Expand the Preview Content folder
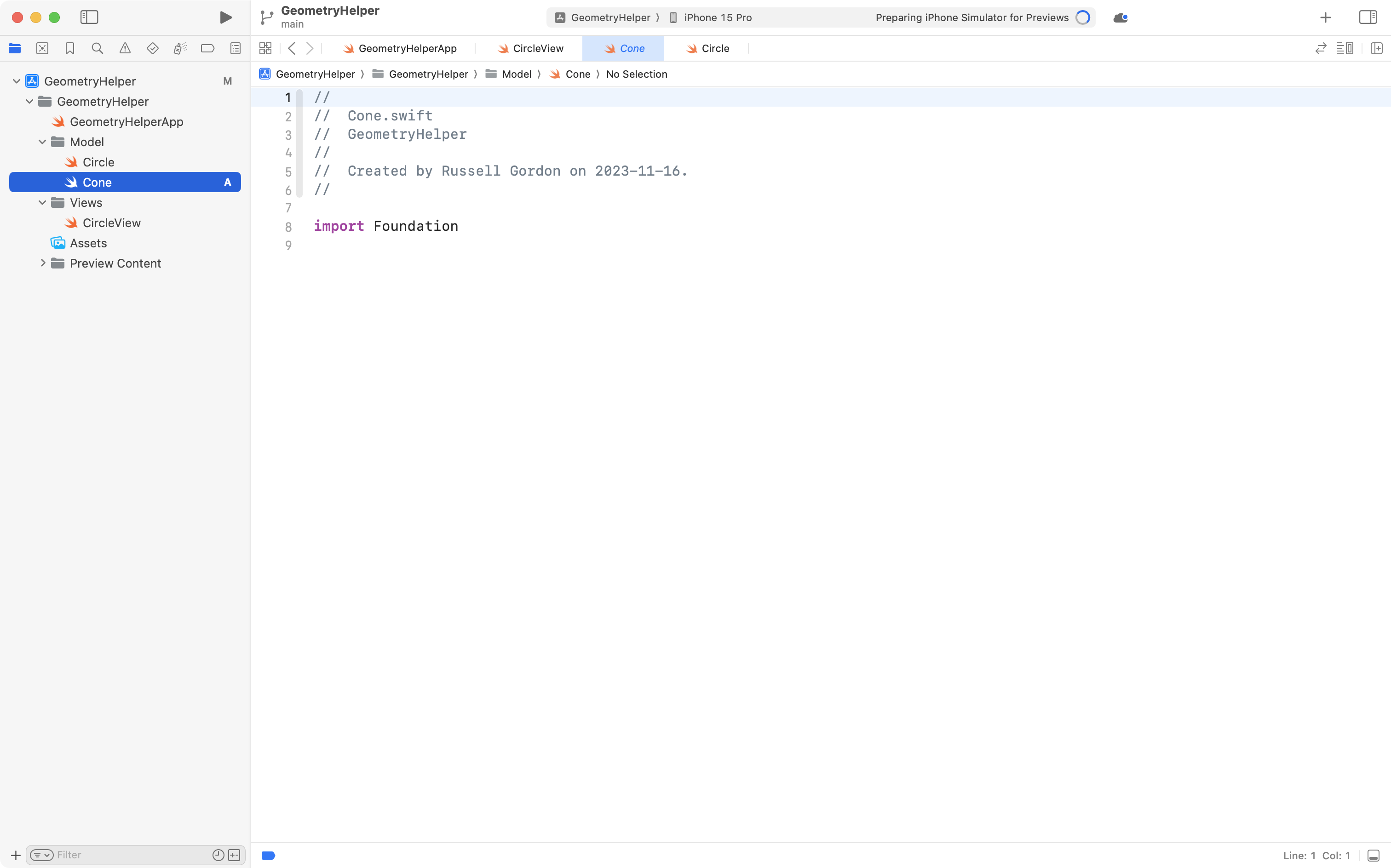The image size is (1391, 868). (42, 263)
